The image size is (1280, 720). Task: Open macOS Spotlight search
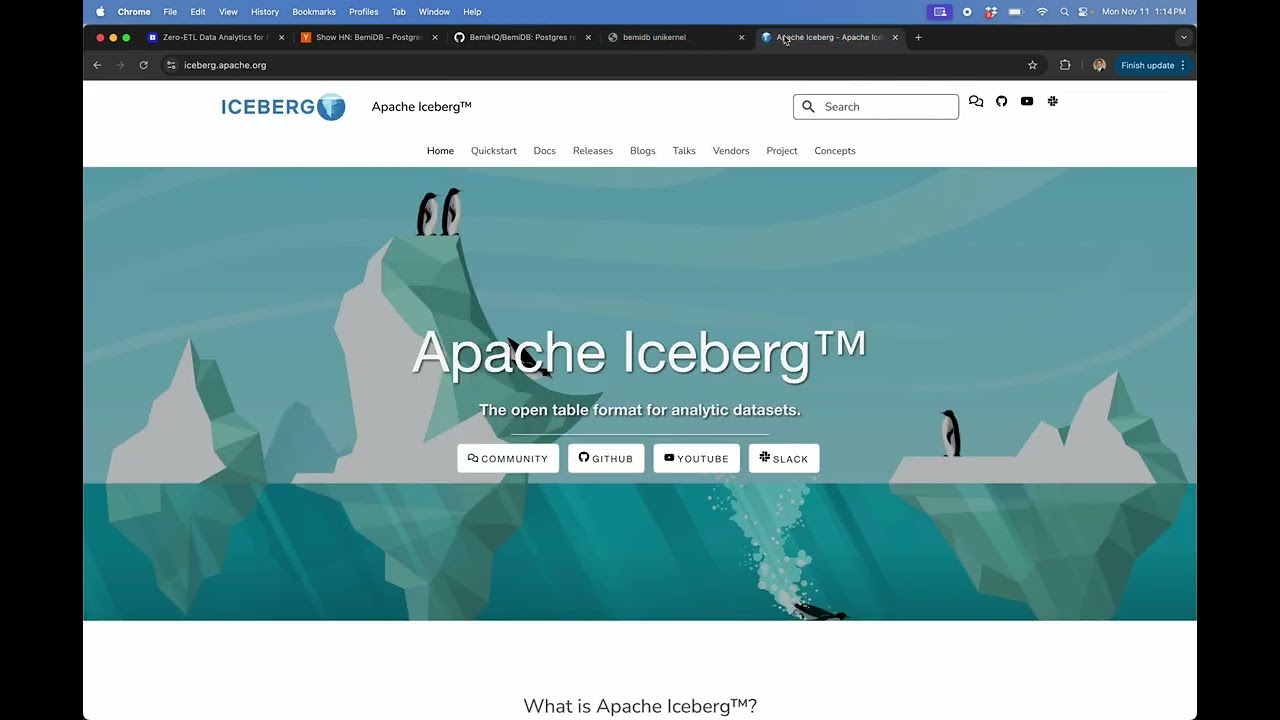[1064, 12]
